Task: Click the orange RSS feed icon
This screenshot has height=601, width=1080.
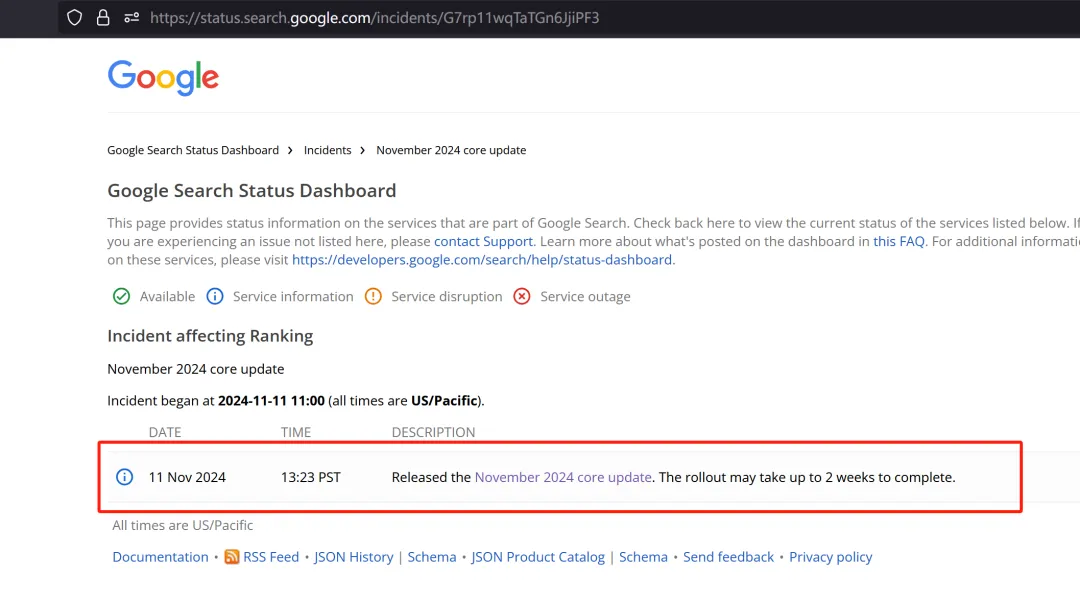Action: (x=232, y=557)
